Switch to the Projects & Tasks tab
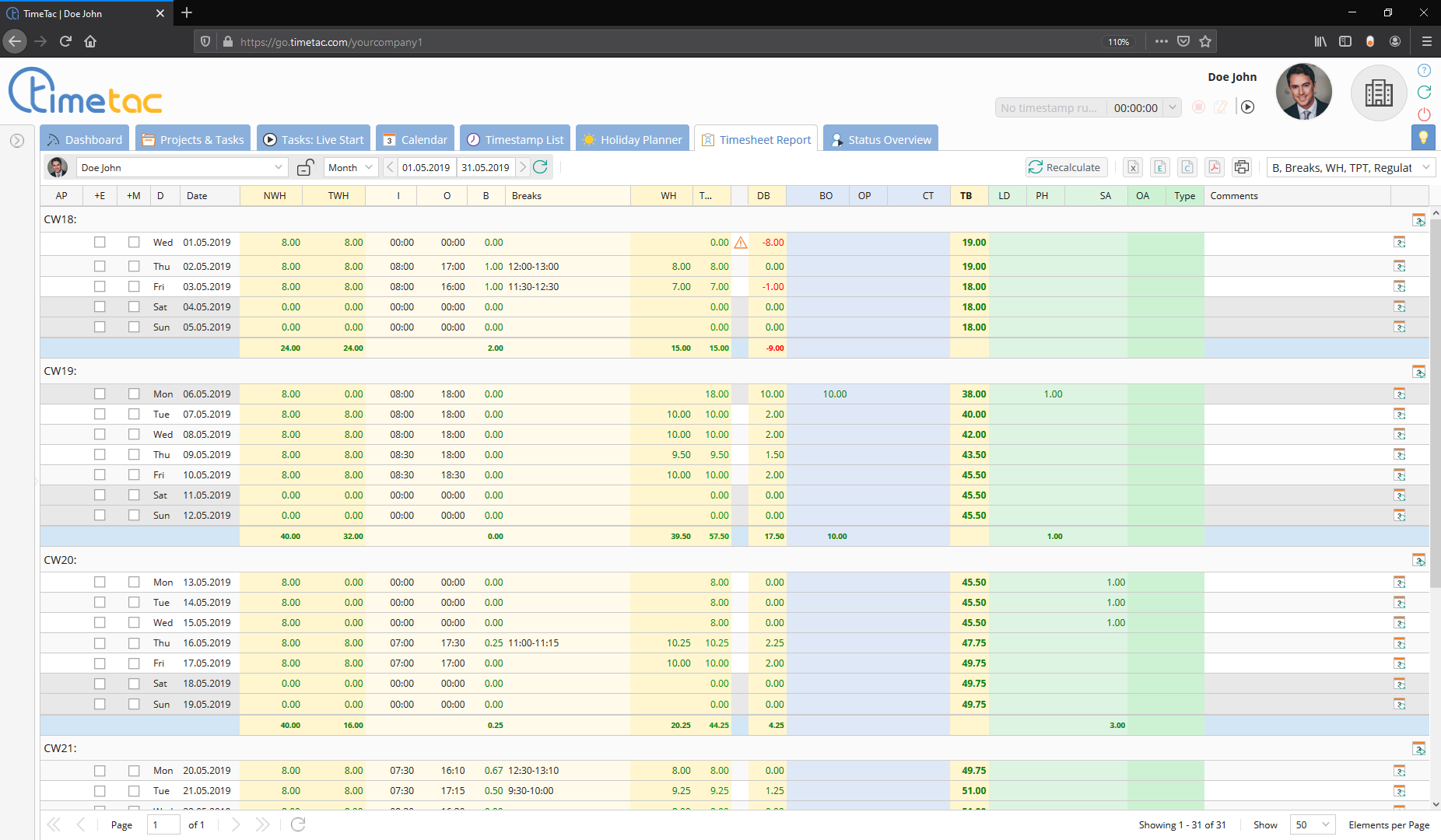 point(193,139)
